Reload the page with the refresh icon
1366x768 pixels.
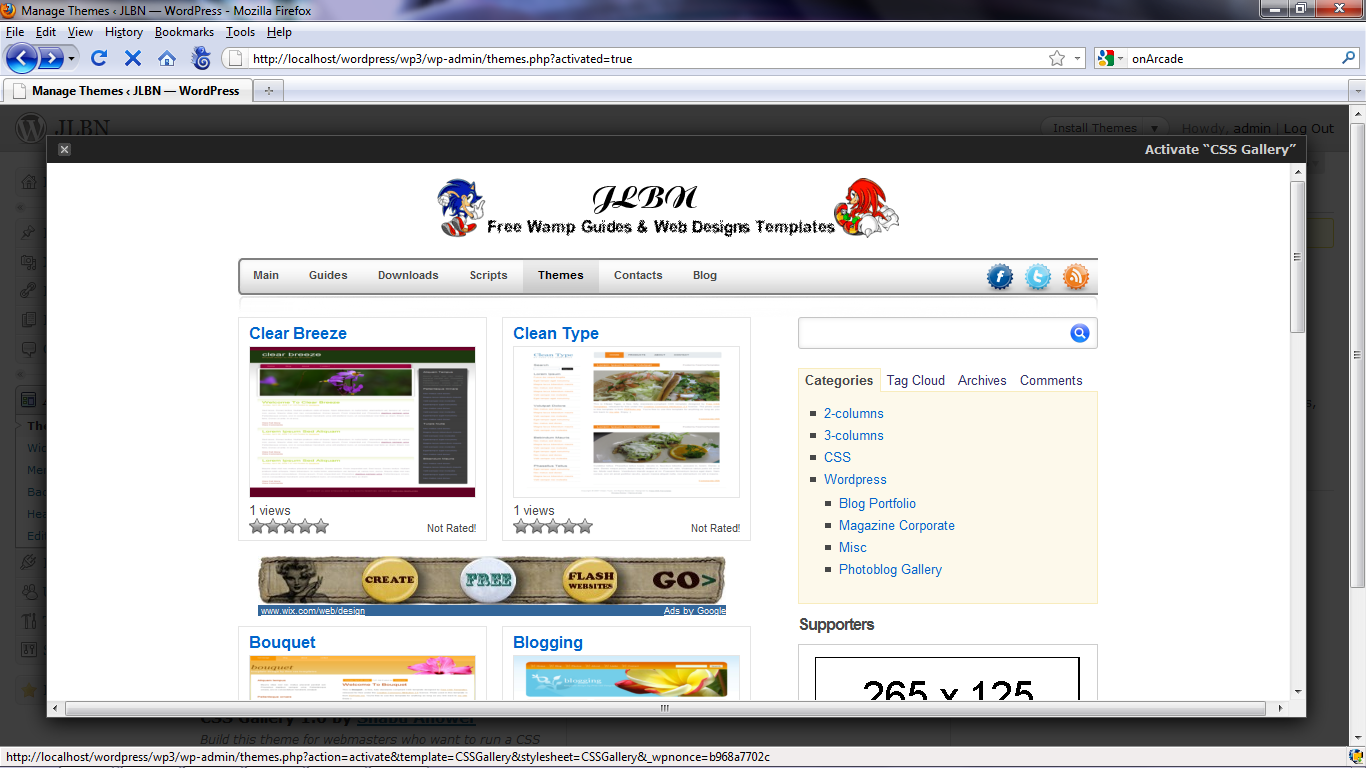click(99, 59)
